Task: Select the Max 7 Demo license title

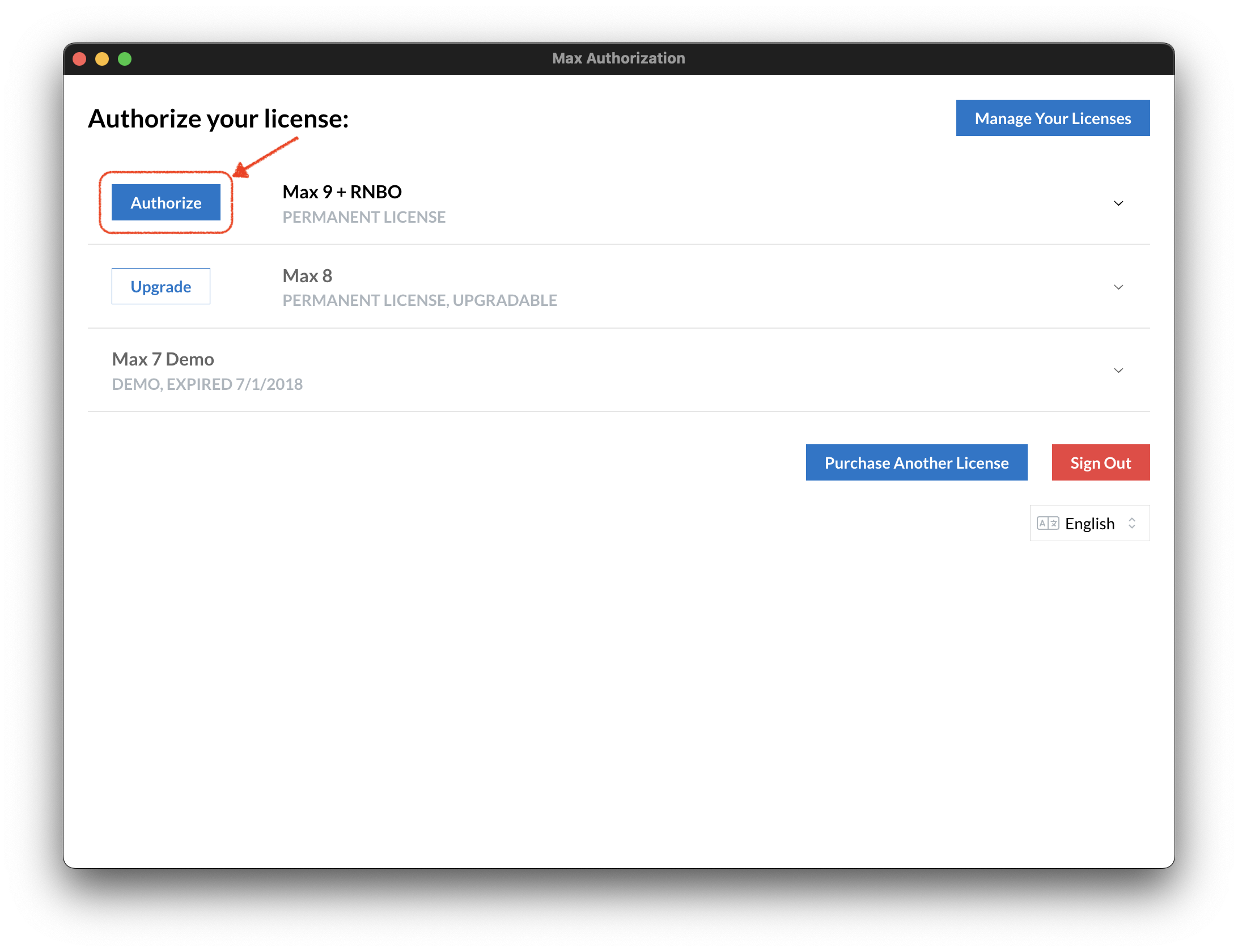Action: point(163,359)
